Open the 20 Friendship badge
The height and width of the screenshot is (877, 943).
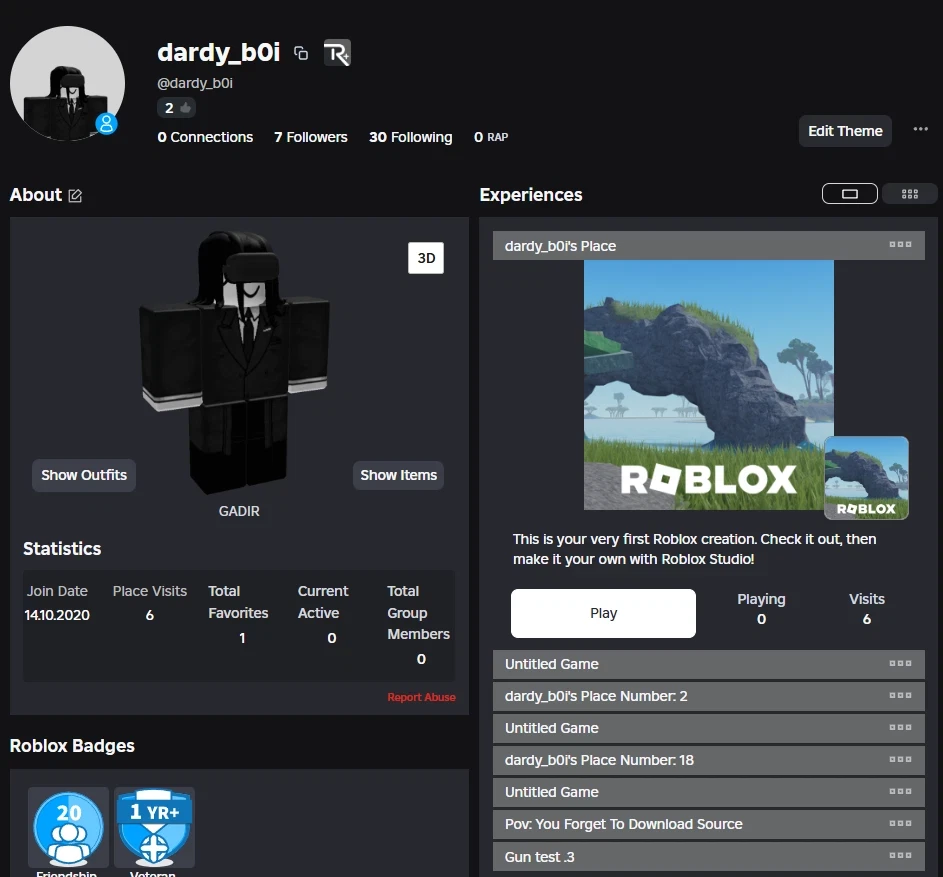click(x=68, y=828)
